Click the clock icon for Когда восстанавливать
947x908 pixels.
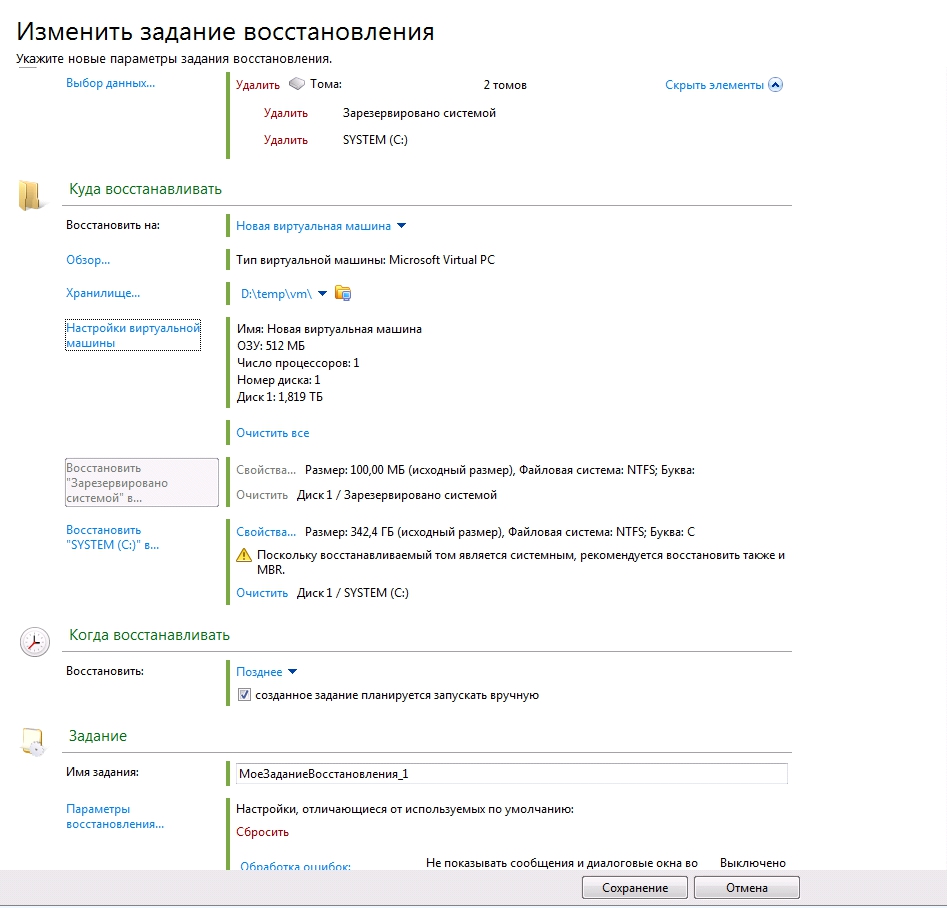34,642
